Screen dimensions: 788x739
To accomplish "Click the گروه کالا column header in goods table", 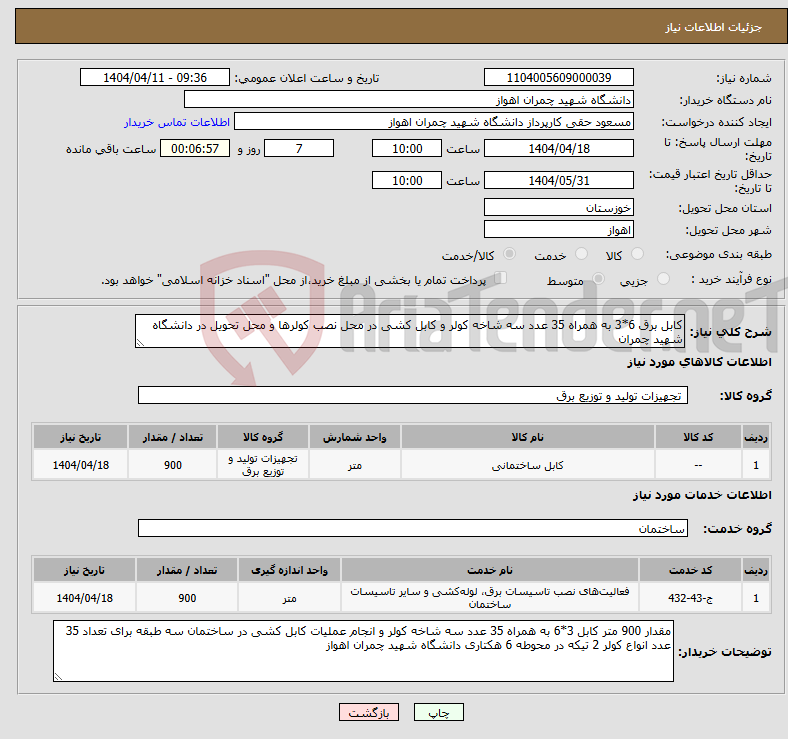I will (x=263, y=437).
